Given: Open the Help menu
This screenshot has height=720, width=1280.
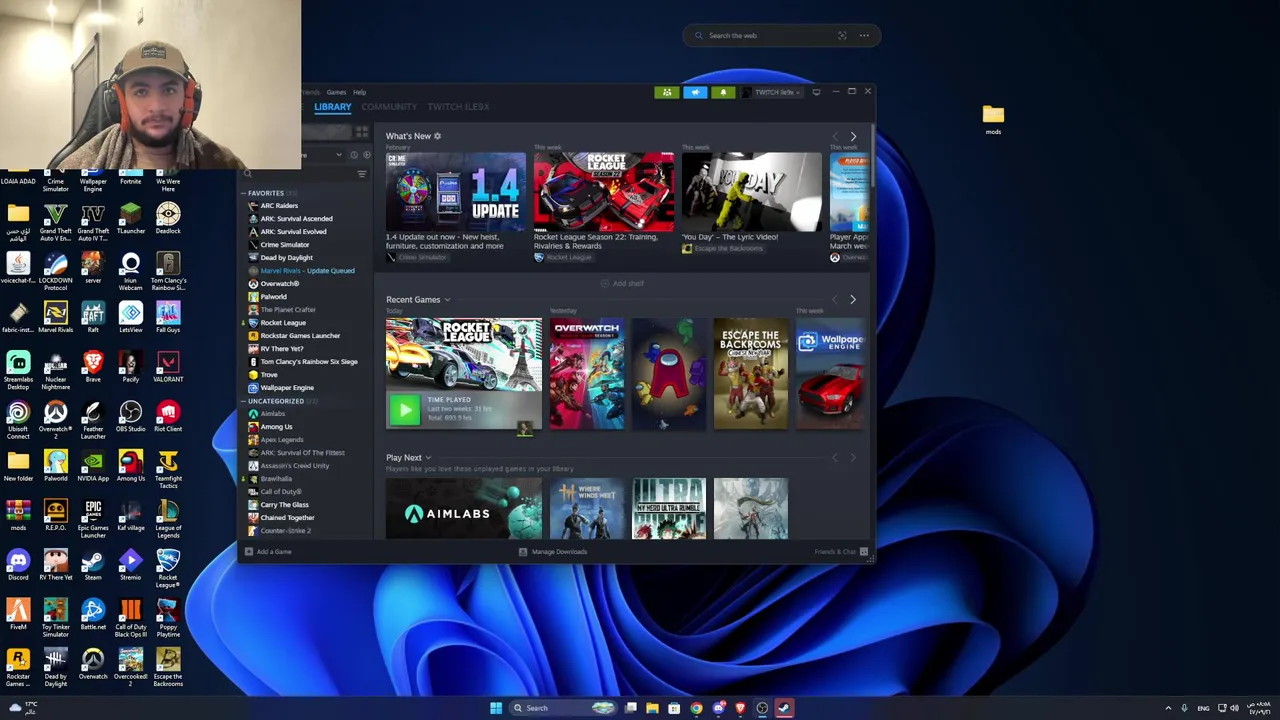Looking at the screenshot, I should tap(359, 92).
